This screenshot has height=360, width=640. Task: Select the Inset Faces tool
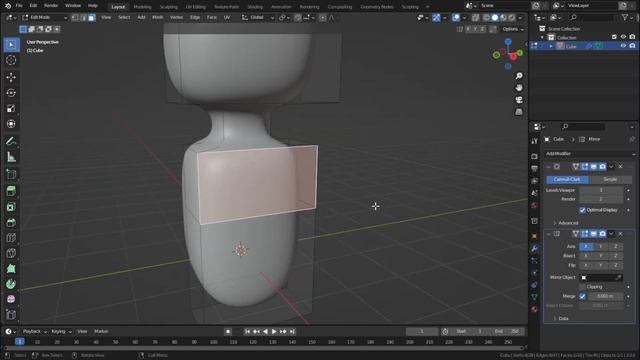coord(11,207)
